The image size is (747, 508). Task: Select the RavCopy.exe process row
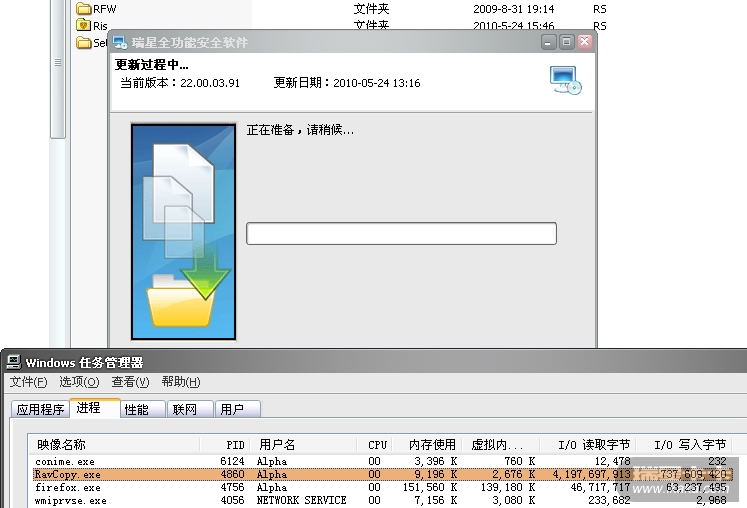[x=383, y=474]
